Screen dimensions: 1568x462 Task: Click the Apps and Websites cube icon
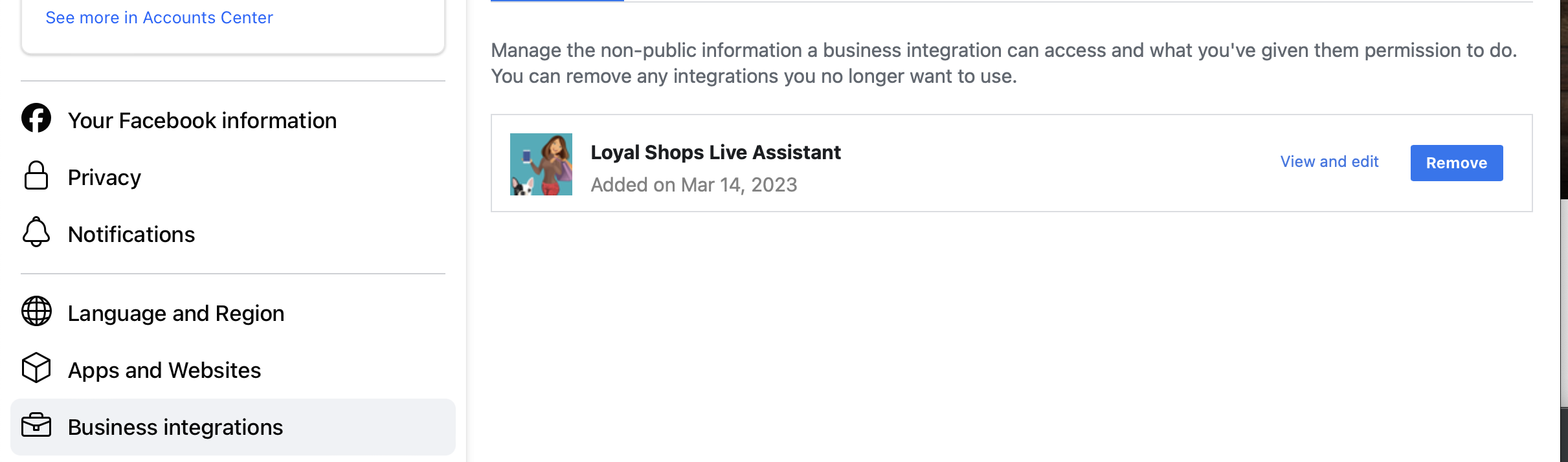36,368
